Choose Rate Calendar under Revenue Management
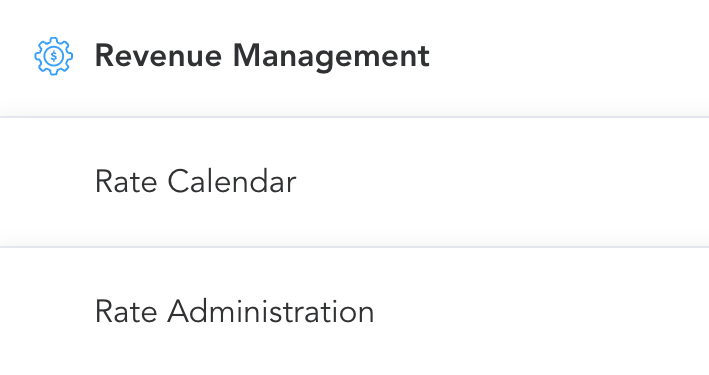This screenshot has width=709, height=375. (x=354, y=182)
